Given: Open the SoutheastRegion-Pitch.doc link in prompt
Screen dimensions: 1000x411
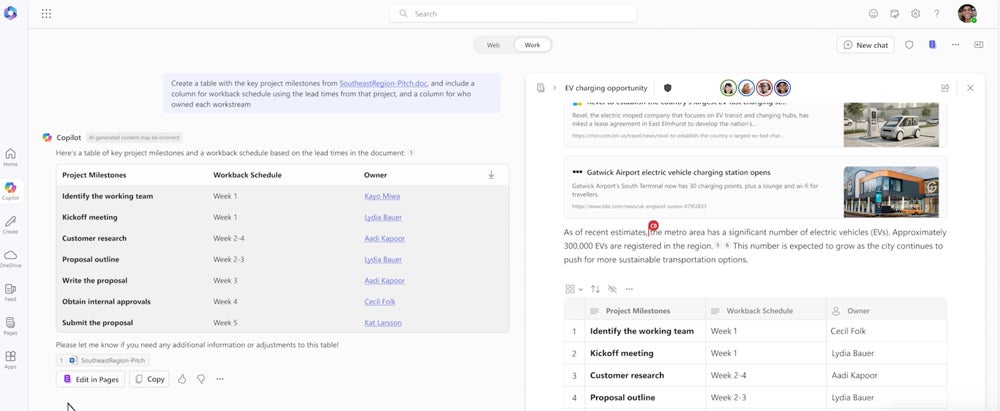Looking at the screenshot, I should (383, 83).
